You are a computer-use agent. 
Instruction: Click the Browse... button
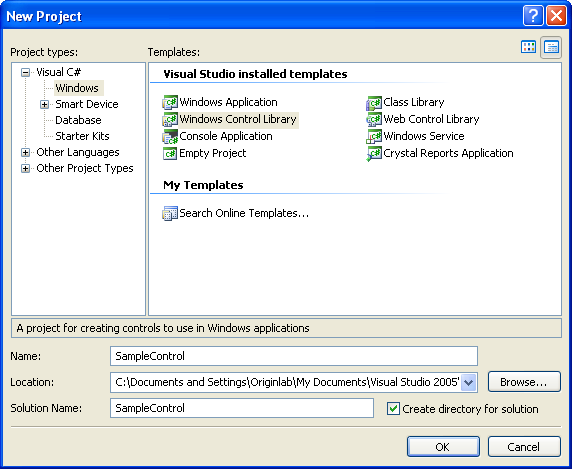coord(524,382)
